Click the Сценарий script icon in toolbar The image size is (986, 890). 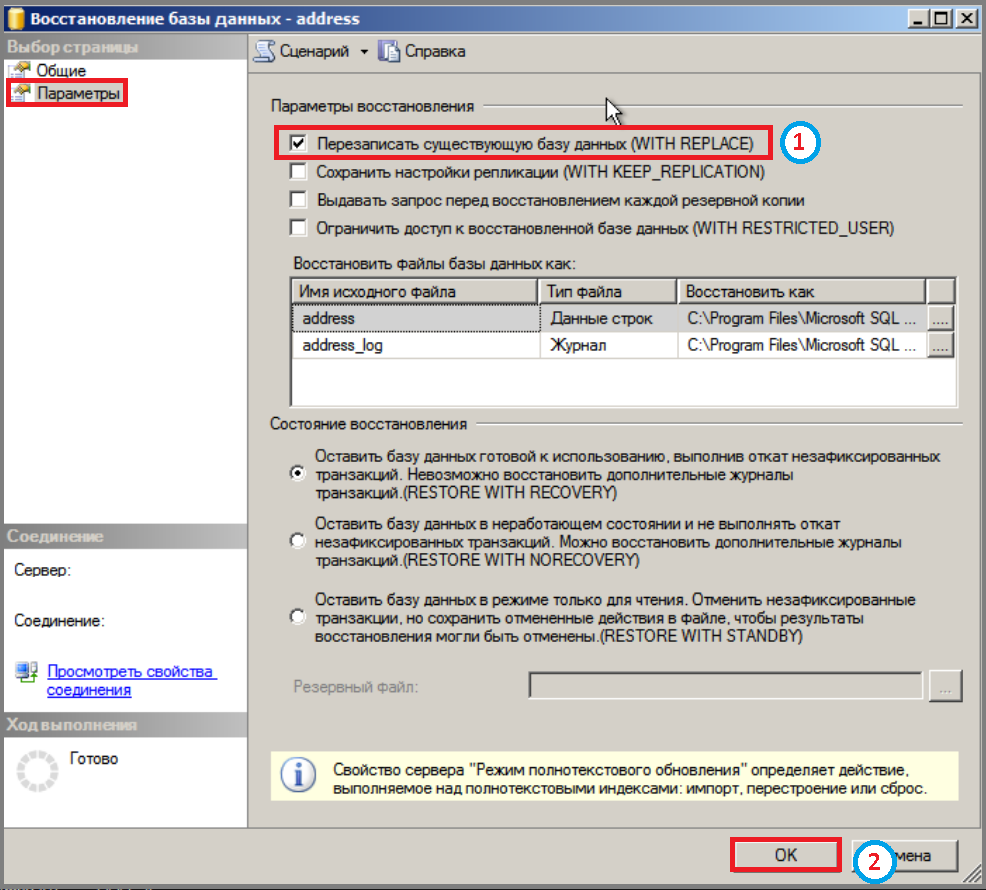click(265, 52)
